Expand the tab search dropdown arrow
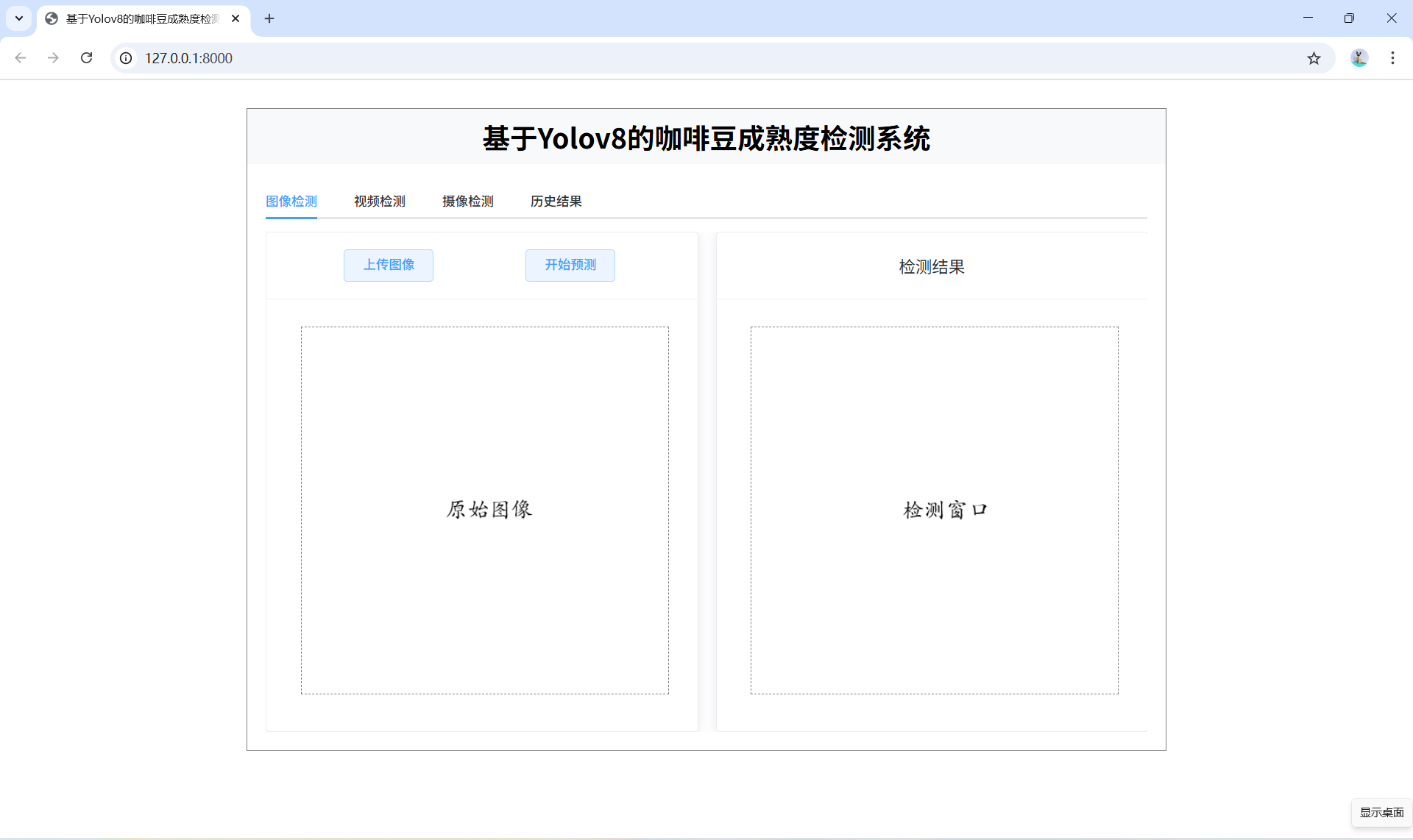The width and height of the screenshot is (1413, 840). [19, 18]
